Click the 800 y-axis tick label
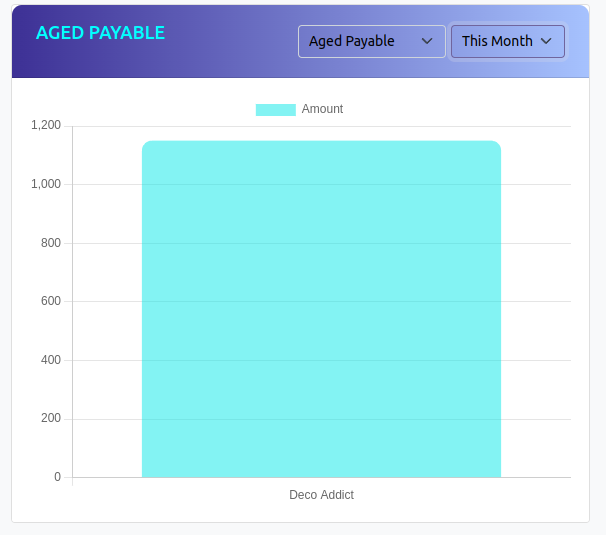 point(51,243)
